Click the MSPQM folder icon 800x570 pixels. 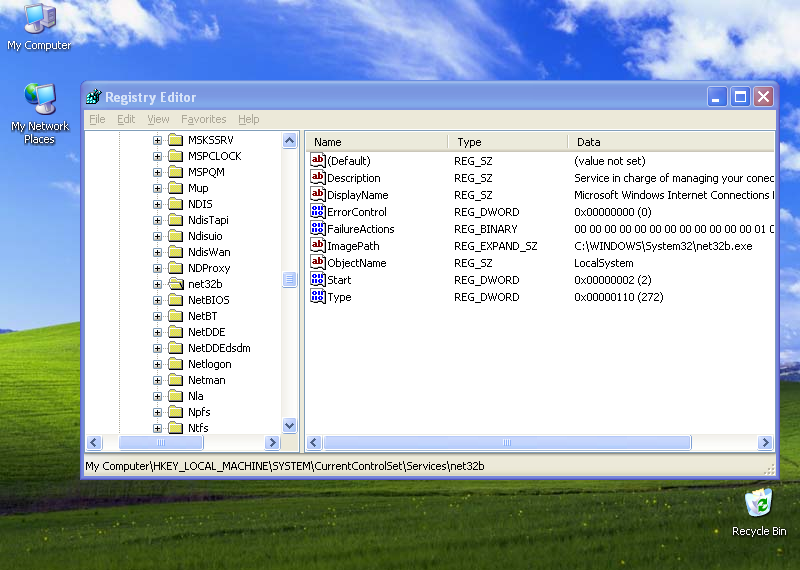point(176,172)
